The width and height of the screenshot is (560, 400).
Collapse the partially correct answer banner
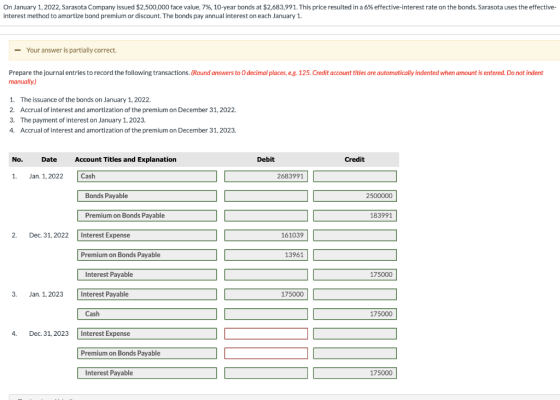tap(18, 50)
